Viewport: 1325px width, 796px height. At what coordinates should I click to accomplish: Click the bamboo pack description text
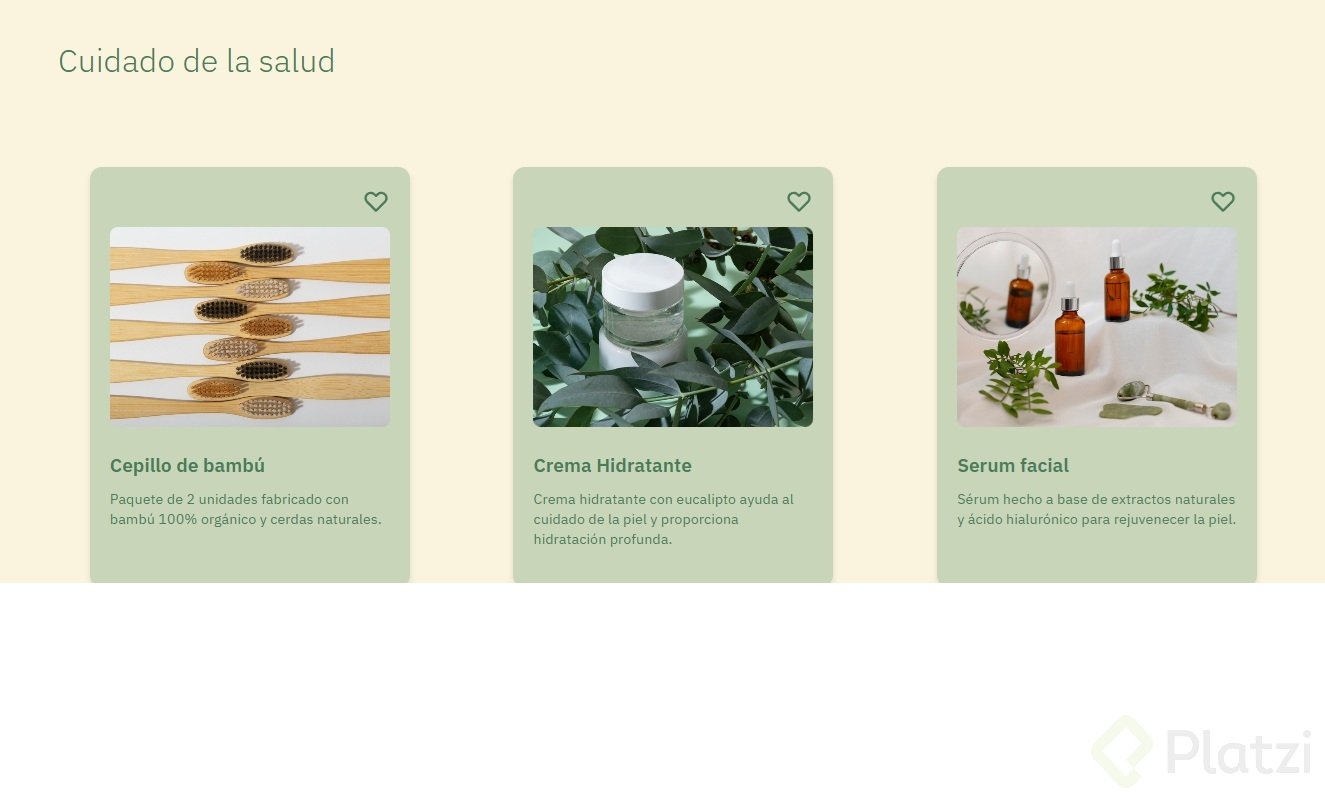tap(246, 509)
